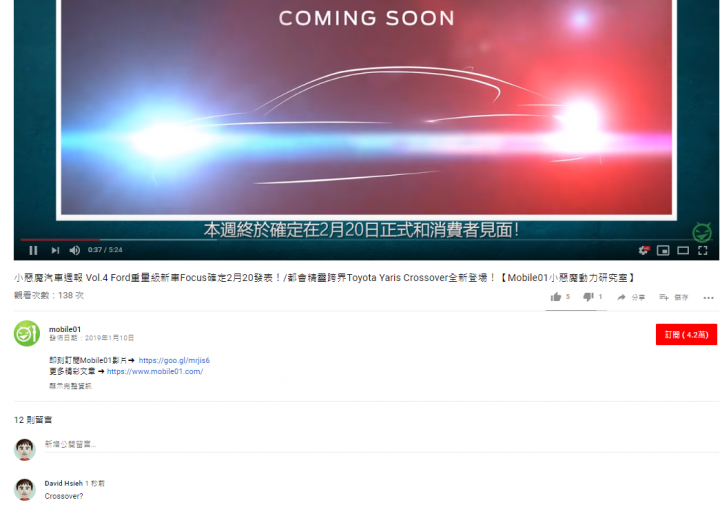Click the video progress bar
The image size is (720, 507).
[x=366, y=239]
